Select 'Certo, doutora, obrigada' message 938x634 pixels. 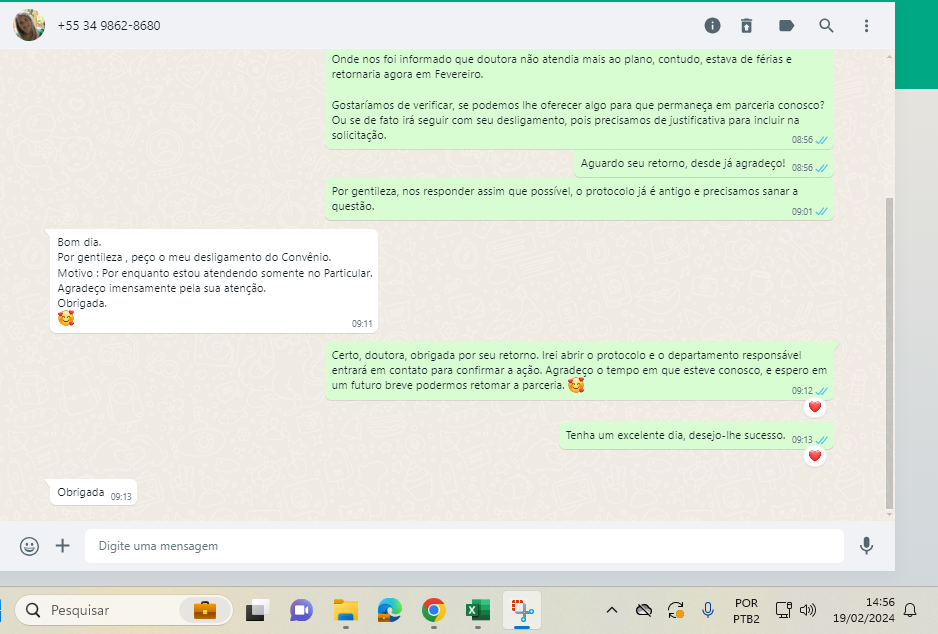579,371
